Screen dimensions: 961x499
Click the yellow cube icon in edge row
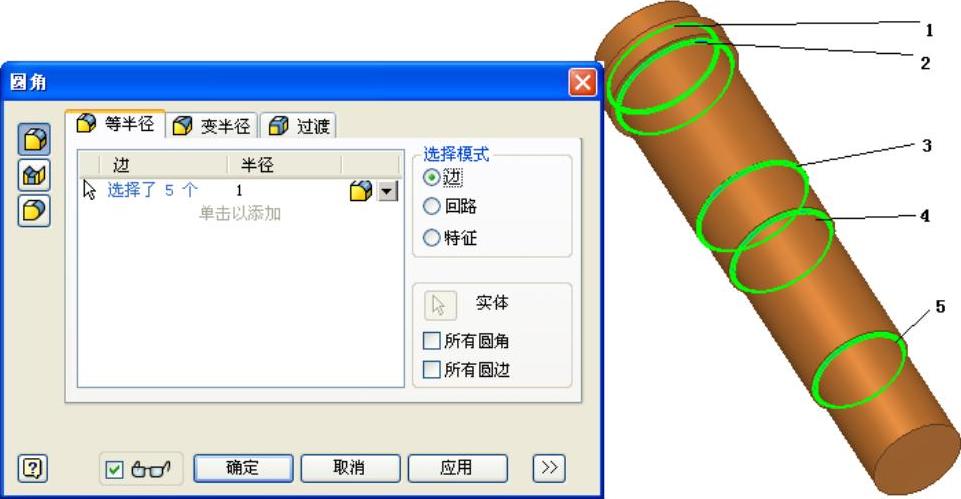tap(361, 191)
